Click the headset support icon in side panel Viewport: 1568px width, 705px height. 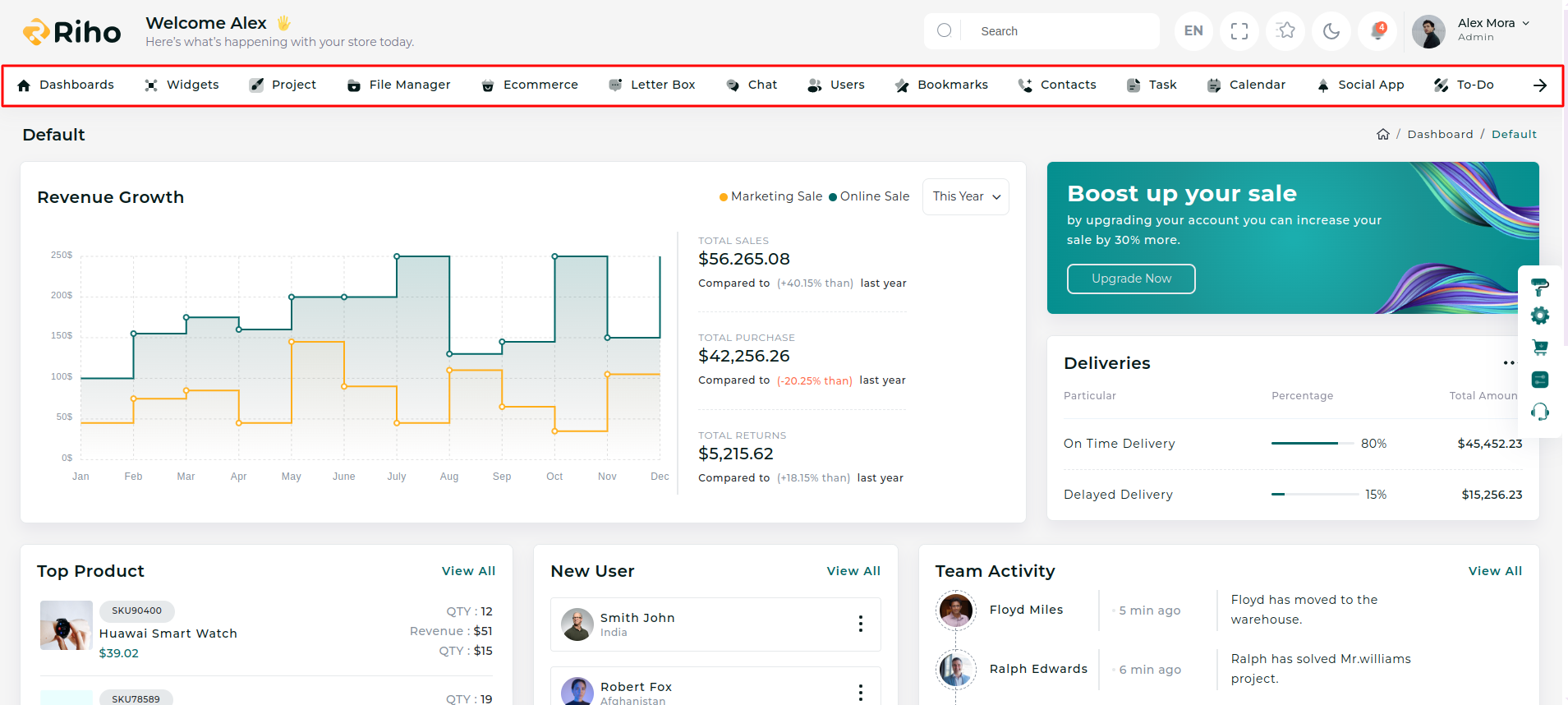(1540, 412)
